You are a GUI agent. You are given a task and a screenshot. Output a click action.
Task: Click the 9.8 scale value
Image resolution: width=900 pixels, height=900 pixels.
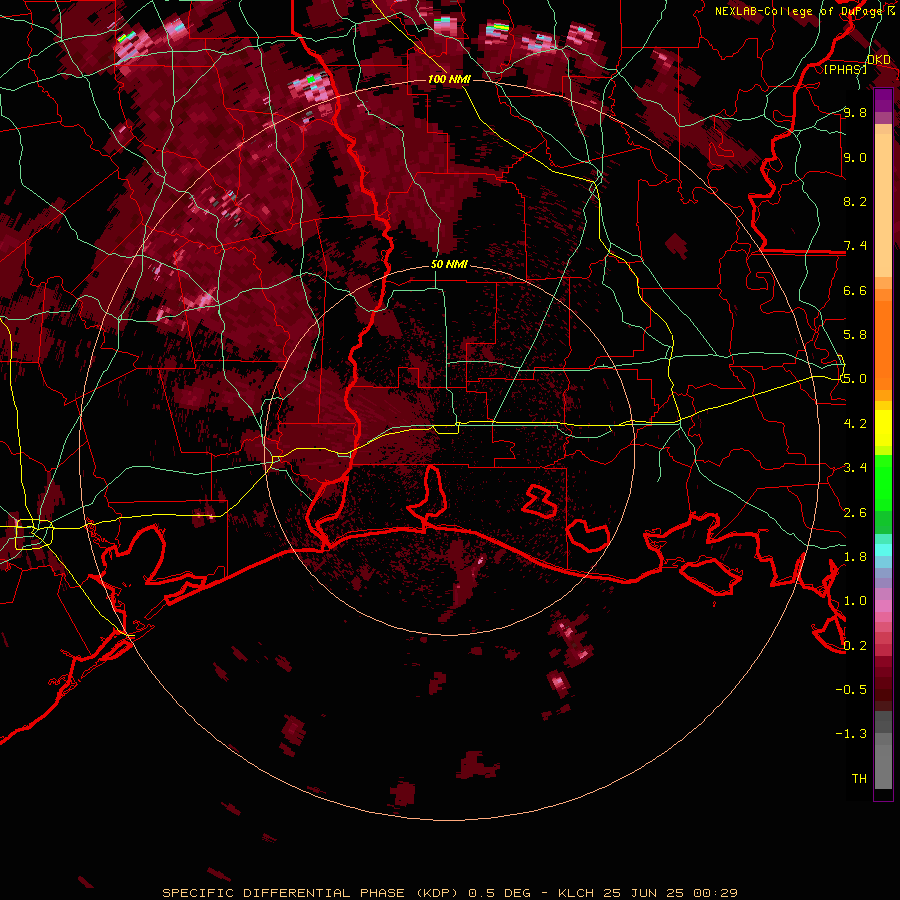click(x=855, y=112)
